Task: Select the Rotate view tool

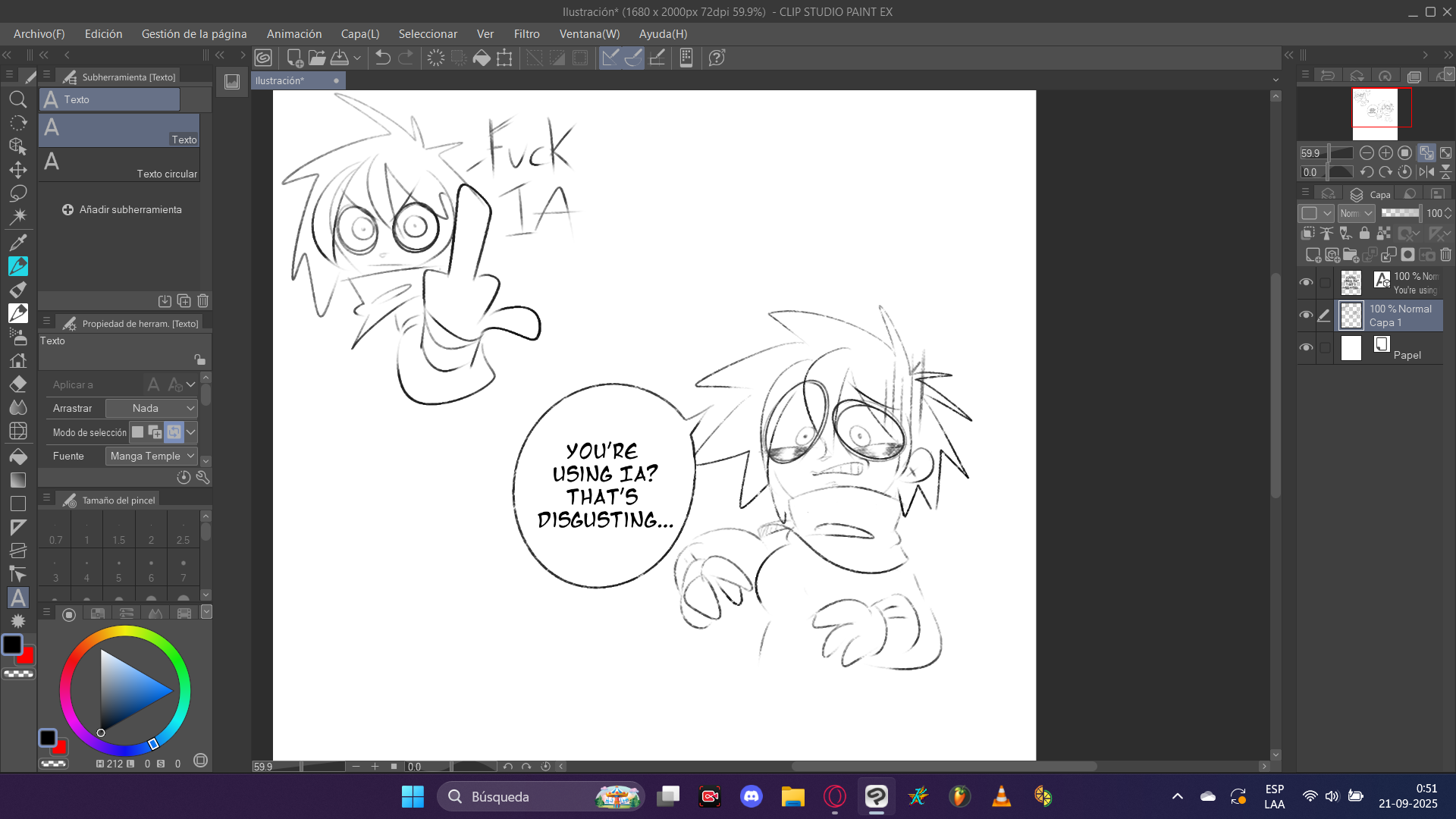Action: tap(18, 123)
